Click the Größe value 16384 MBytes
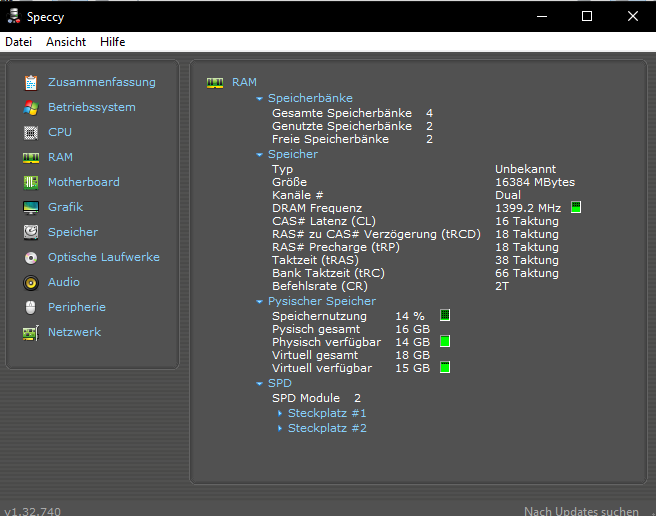Screen dimensions: 656x516 535,182
